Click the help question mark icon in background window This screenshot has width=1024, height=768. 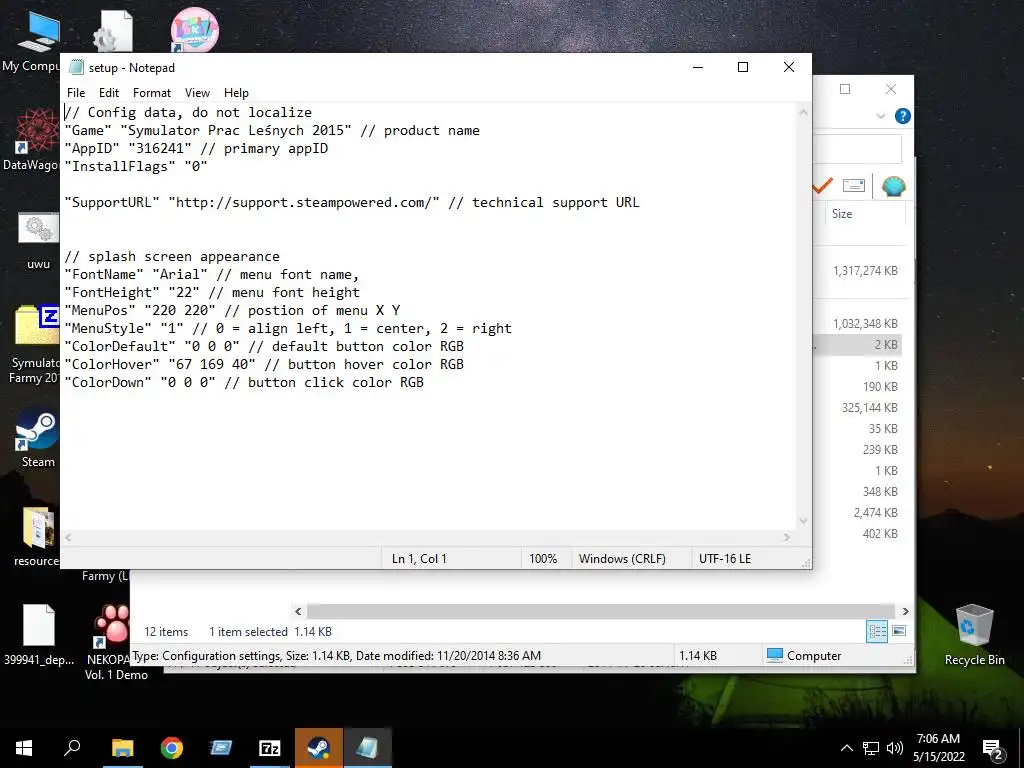[903, 116]
